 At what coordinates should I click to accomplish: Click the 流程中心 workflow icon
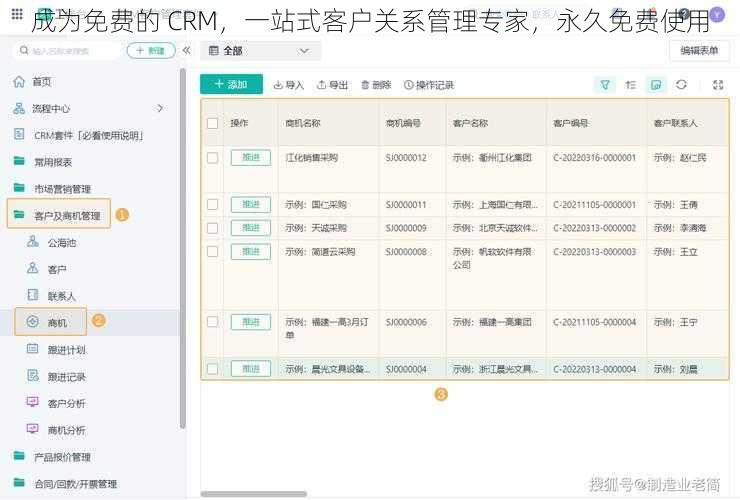pyautogui.click(x=19, y=109)
